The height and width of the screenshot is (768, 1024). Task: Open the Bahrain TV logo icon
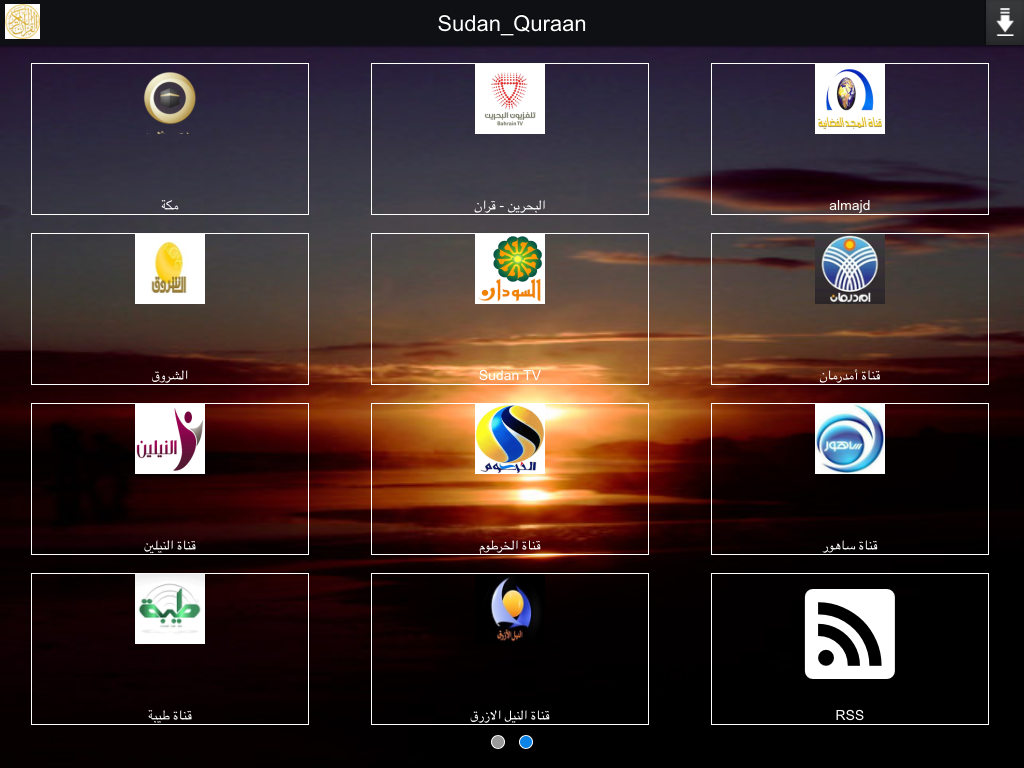pyautogui.click(x=509, y=99)
